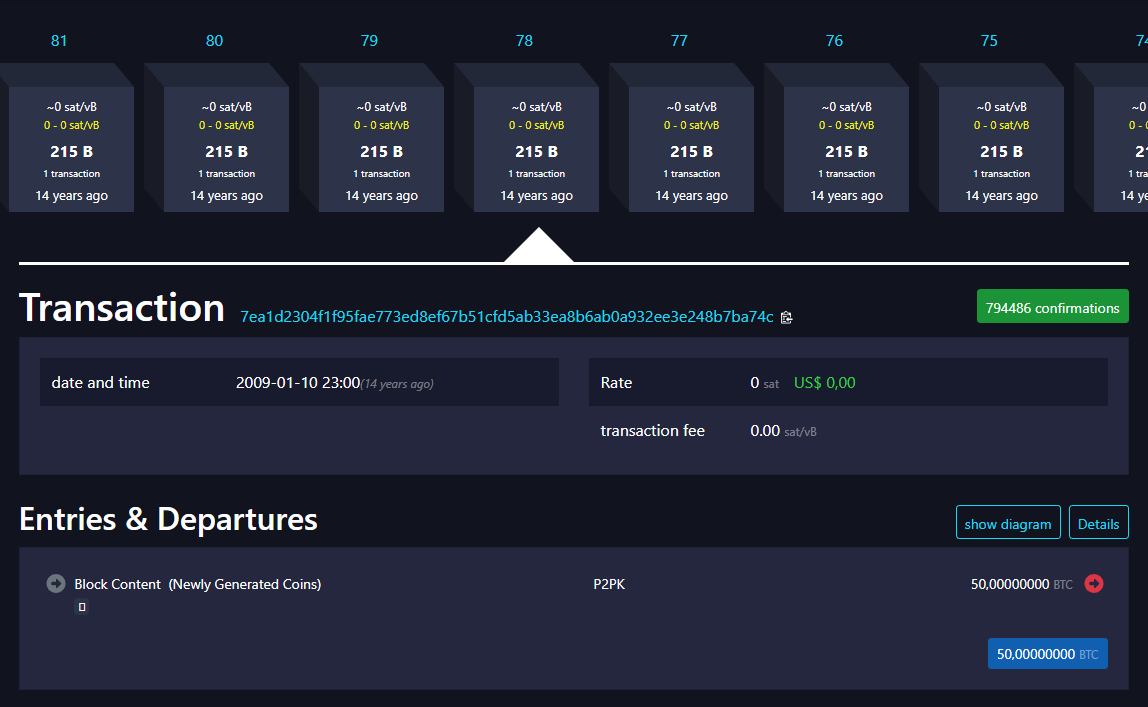Image resolution: width=1148 pixels, height=707 pixels.
Task: Click the red output arrow next to 50,00000000 BTC
Action: click(x=1094, y=583)
